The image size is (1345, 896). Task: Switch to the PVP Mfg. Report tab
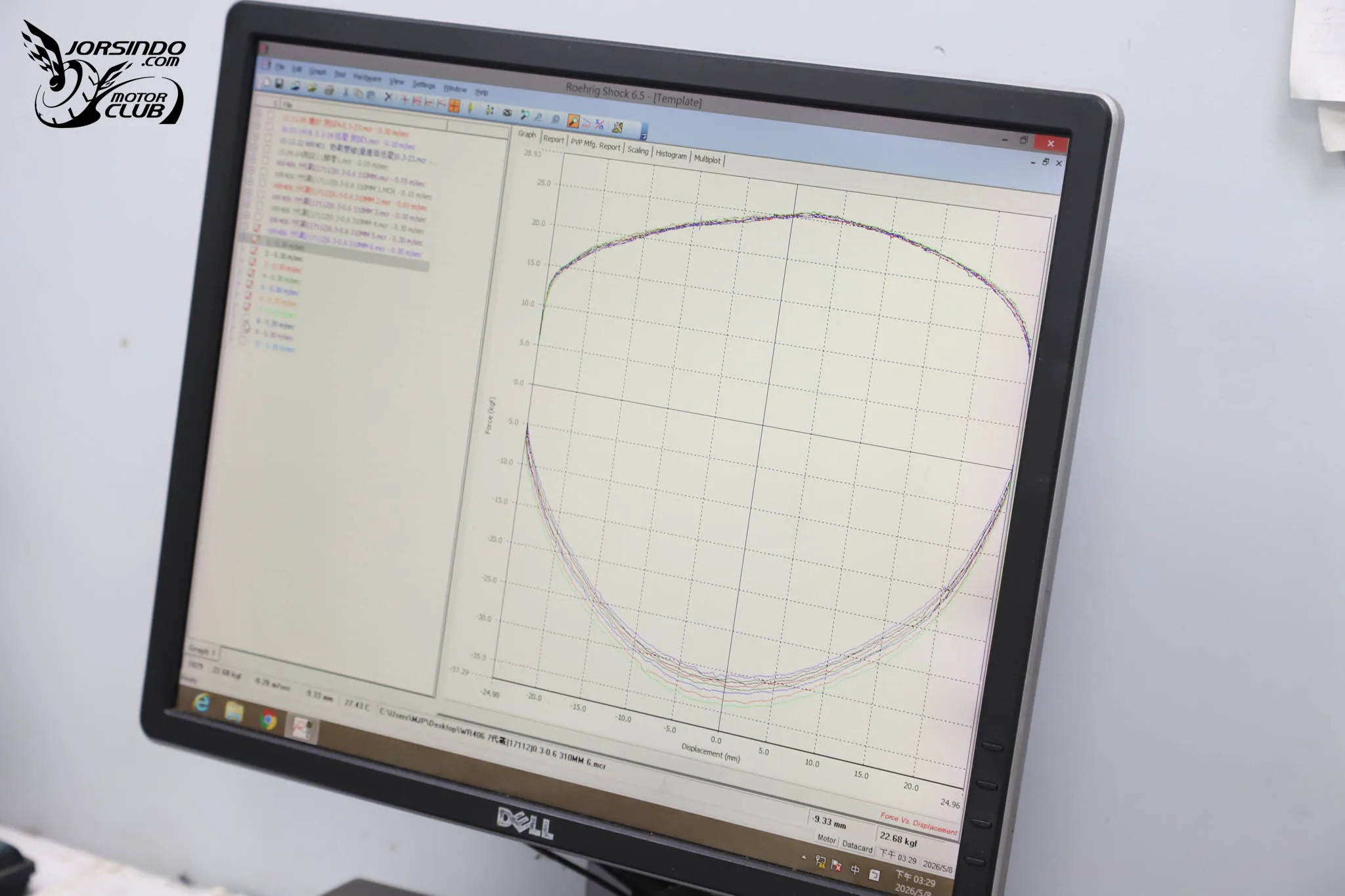click(596, 145)
